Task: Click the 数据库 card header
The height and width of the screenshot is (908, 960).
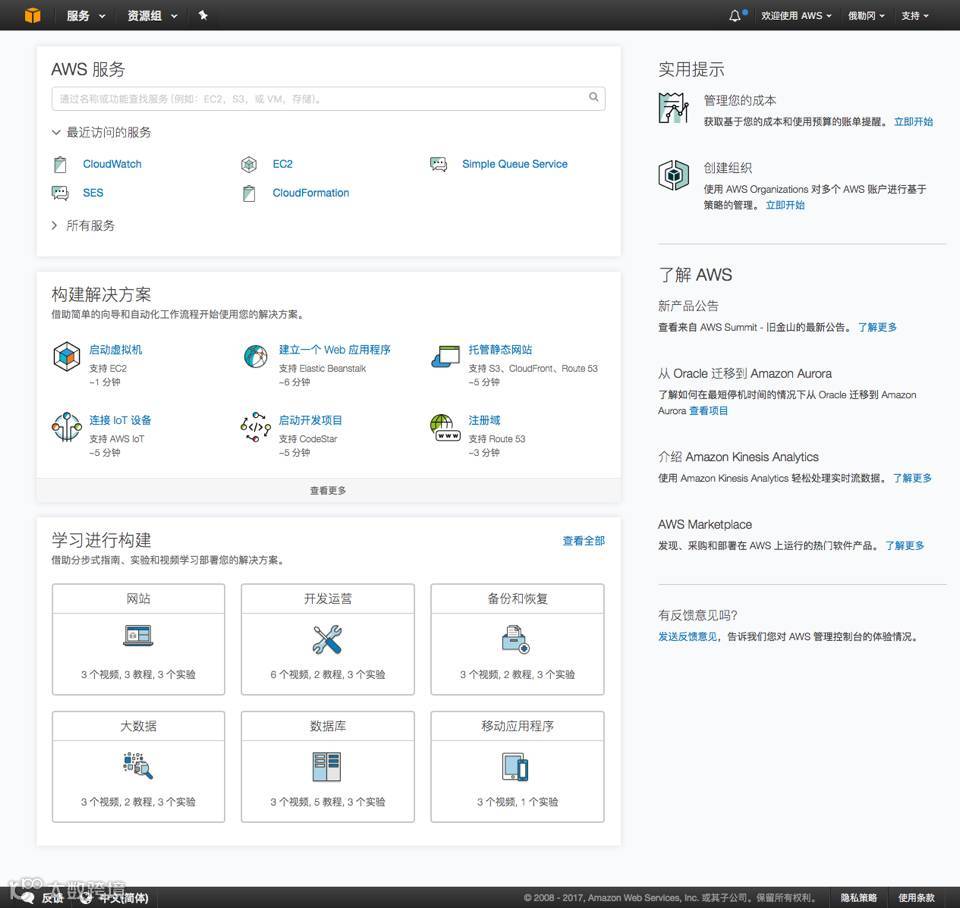Action: coord(328,726)
